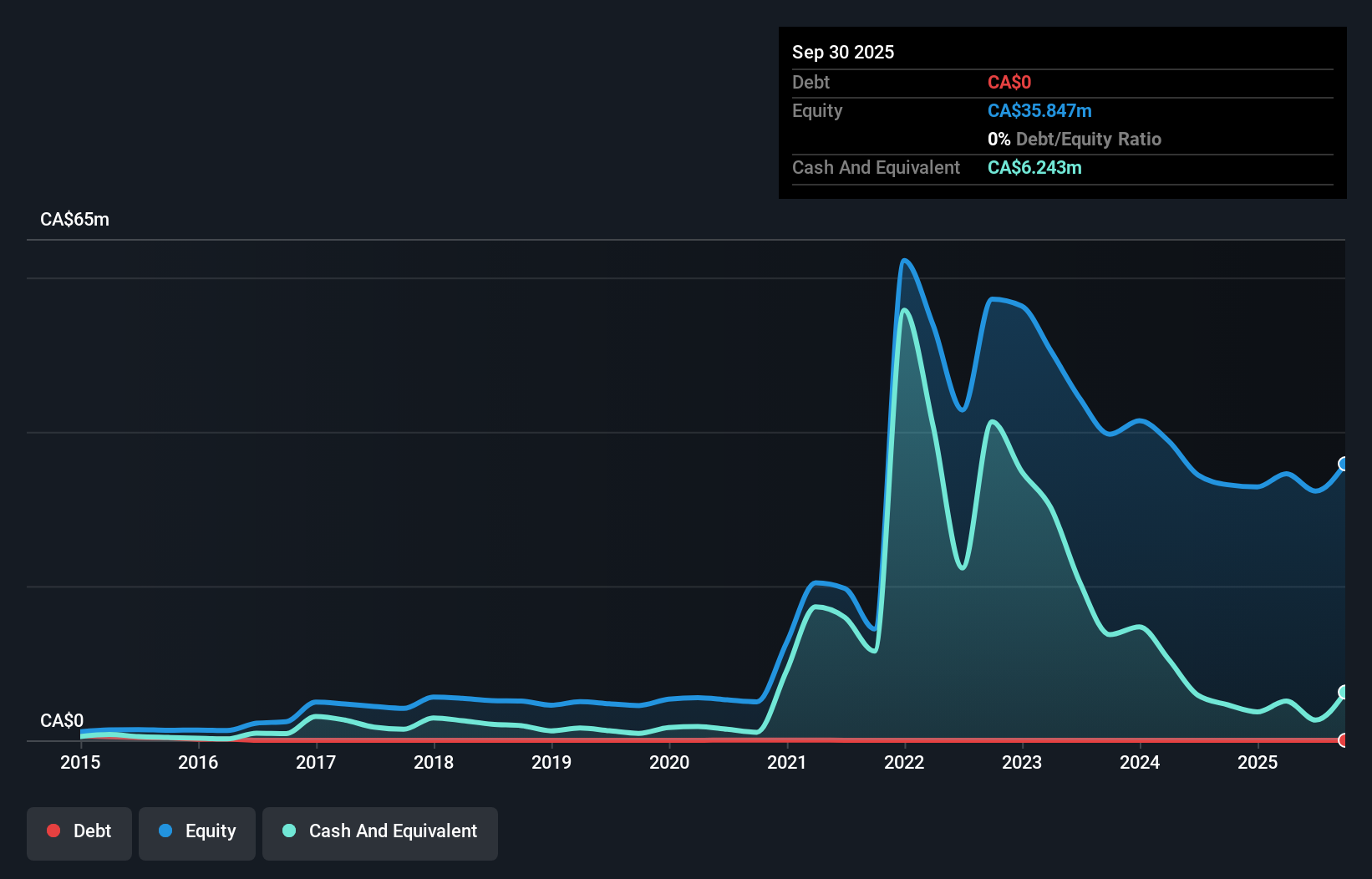Image resolution: width=1372 pixels, height=879 pixels.
Task: Toggle the Debt series visibility
Action: coord(79,831)
